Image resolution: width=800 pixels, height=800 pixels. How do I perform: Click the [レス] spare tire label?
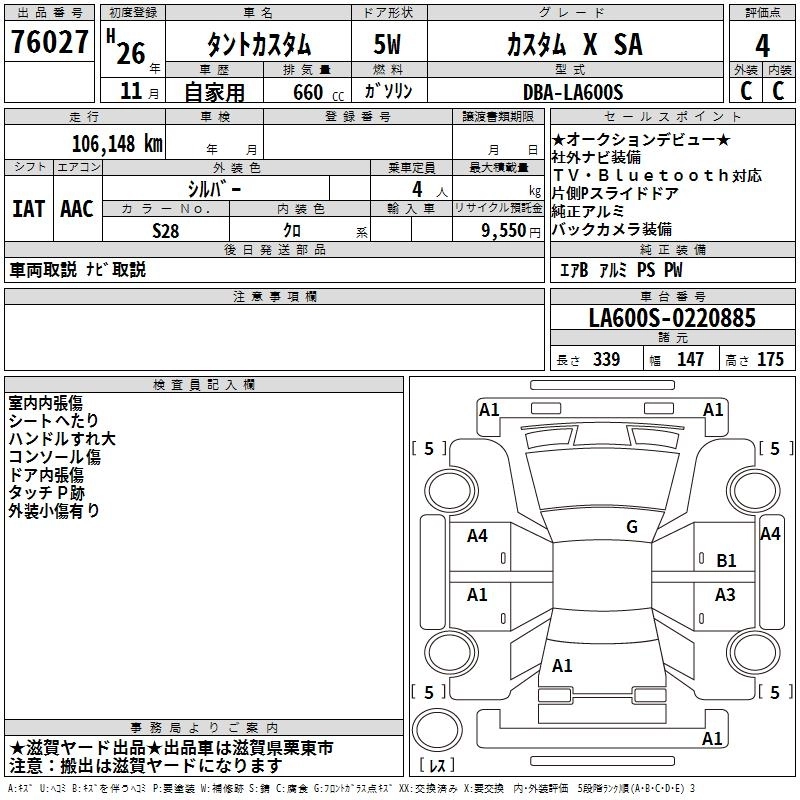[x=436, y=764]
